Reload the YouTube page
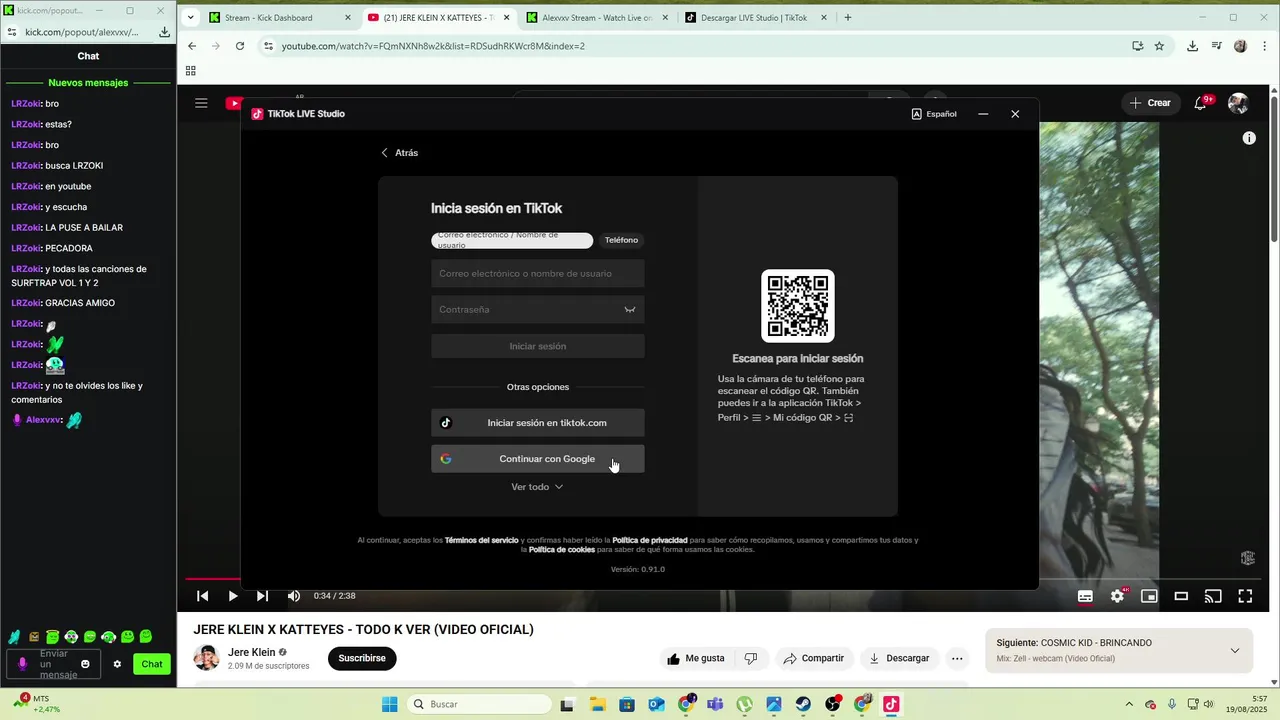1280x720 pixels. tap(240, 46)
